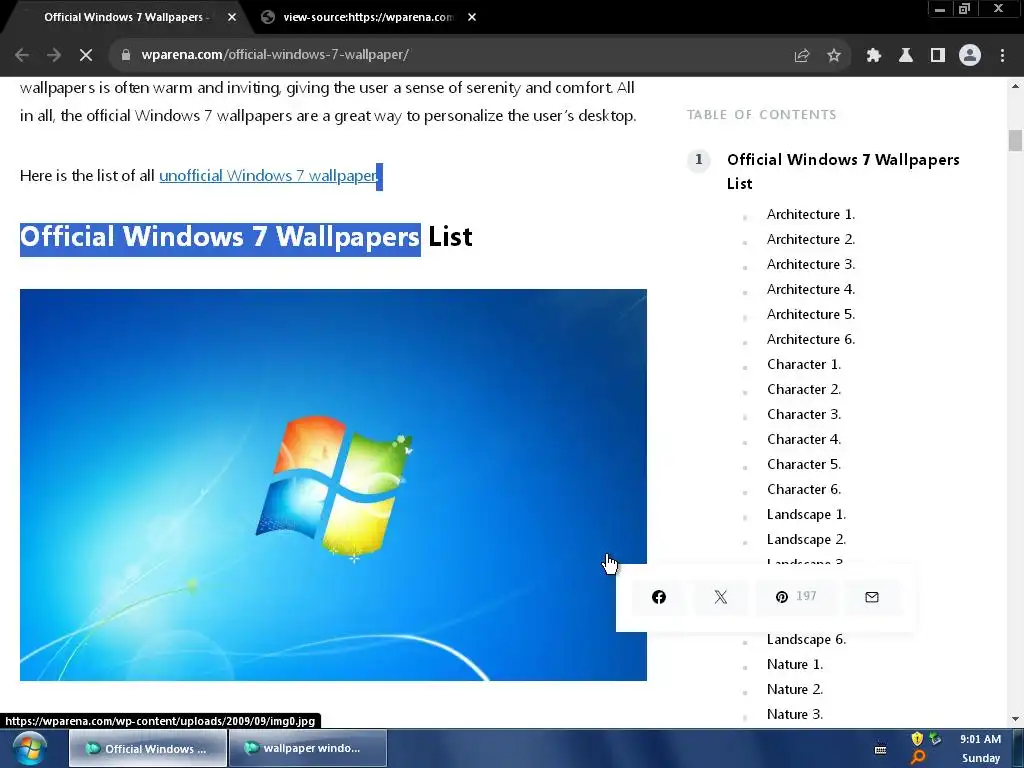Go to Architecture 5 in contents

810,314
